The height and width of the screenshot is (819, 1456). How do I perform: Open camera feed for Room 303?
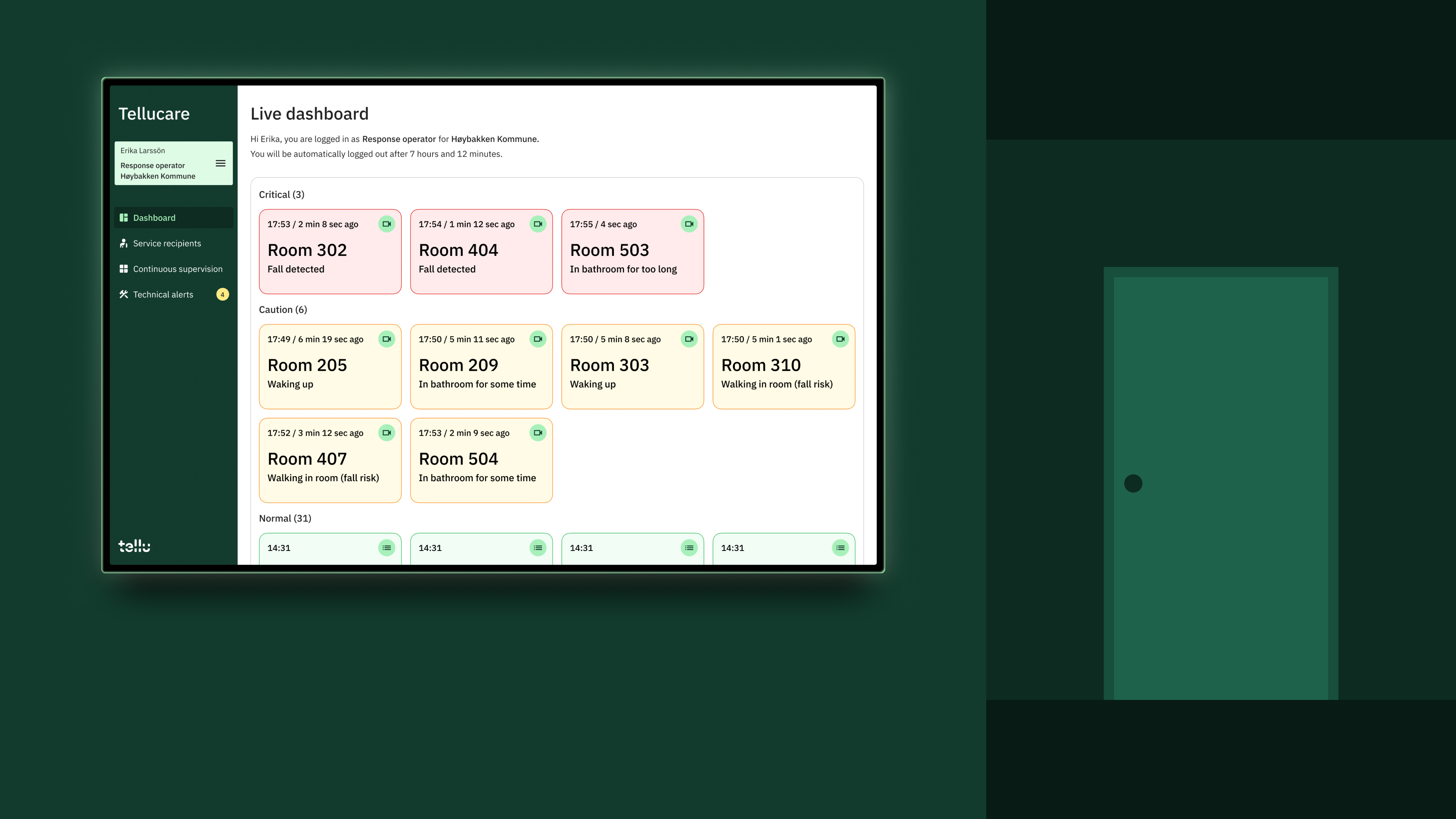pos(689,339)
